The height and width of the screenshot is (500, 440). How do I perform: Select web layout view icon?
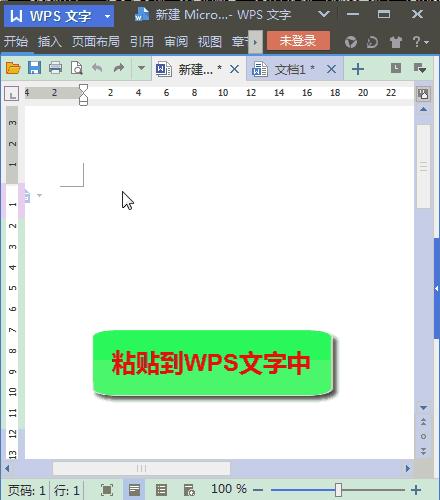189,490
